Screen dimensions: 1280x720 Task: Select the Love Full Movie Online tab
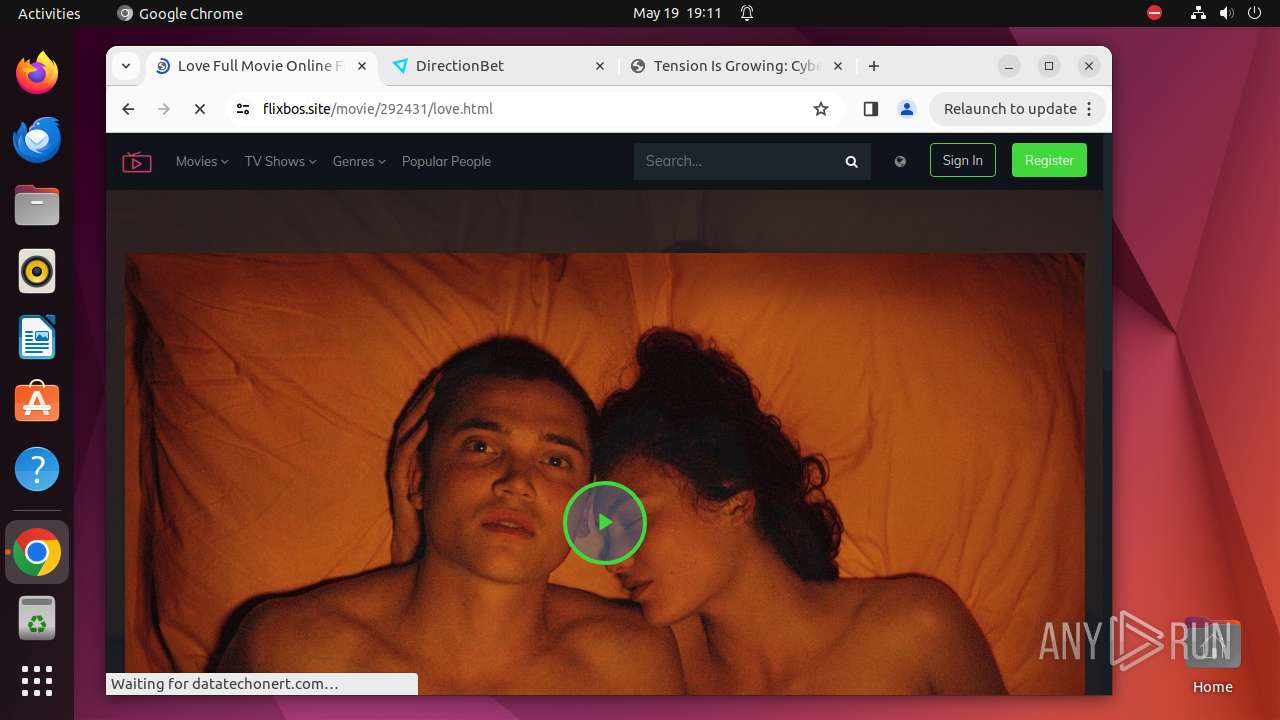[260, 66]
